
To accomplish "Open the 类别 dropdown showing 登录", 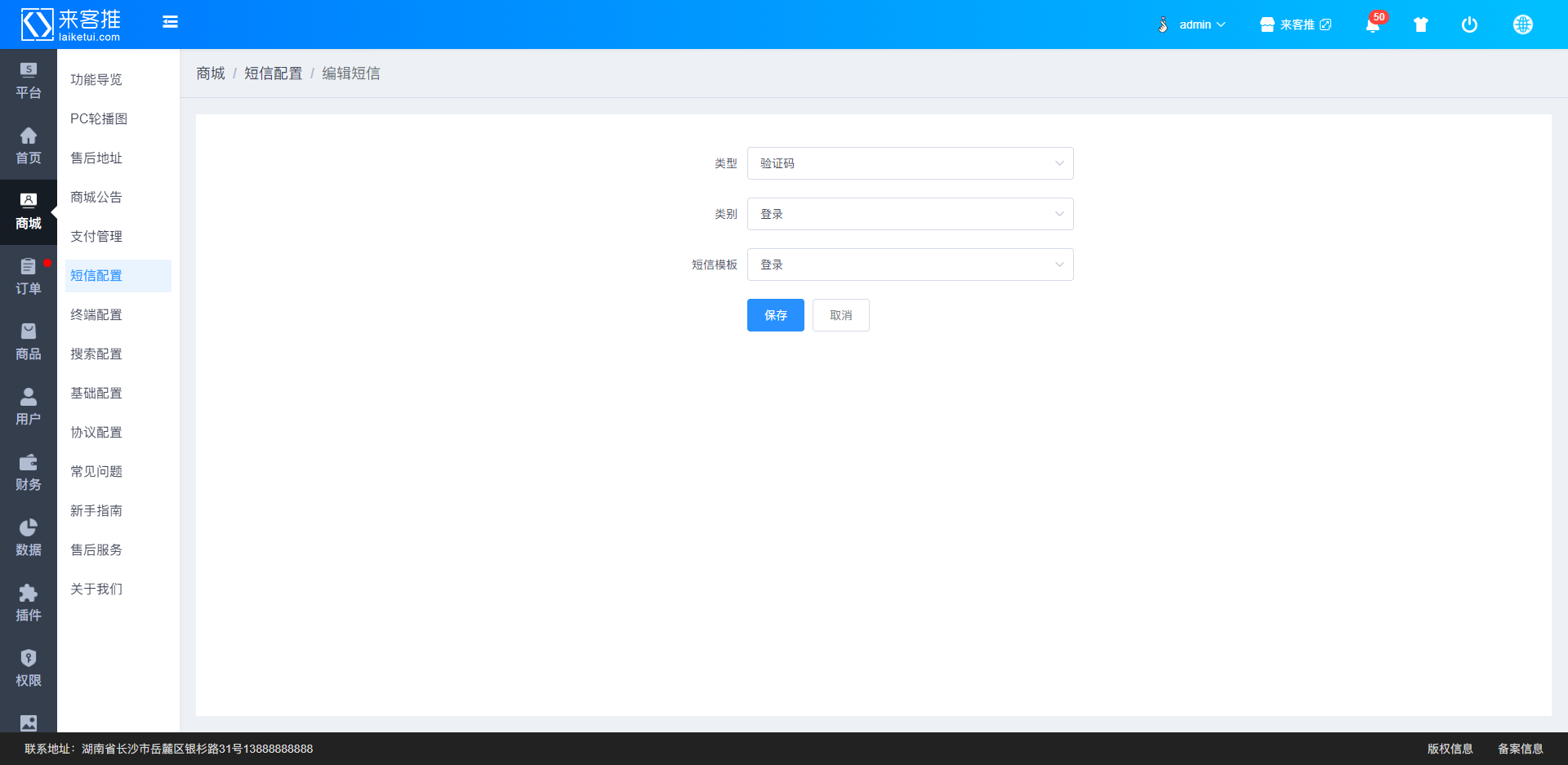I will (x=910, y=214).
